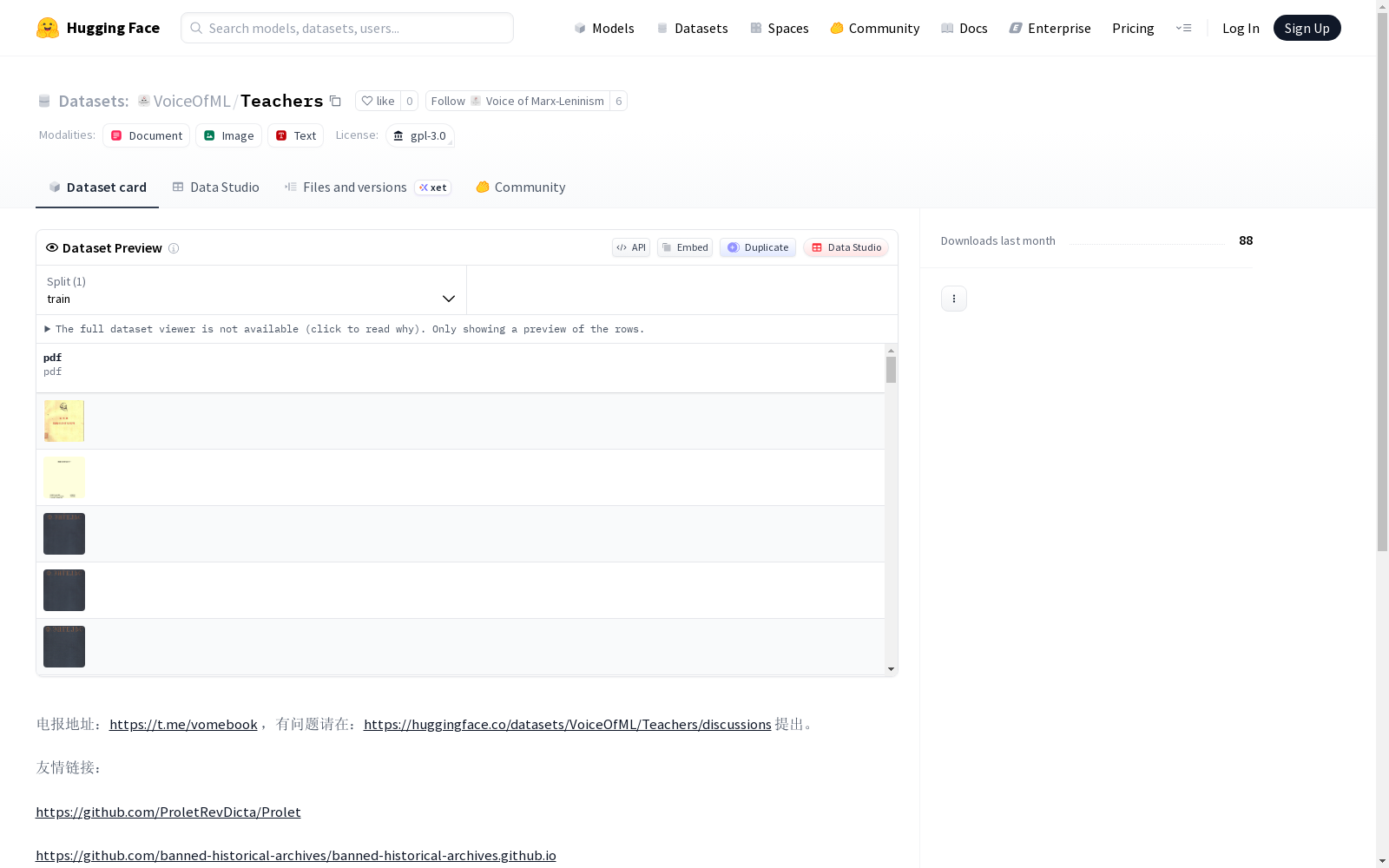Click the gpl-3.0 license tag
Viewport: 1389px width, 868px height.
(420, 135)
